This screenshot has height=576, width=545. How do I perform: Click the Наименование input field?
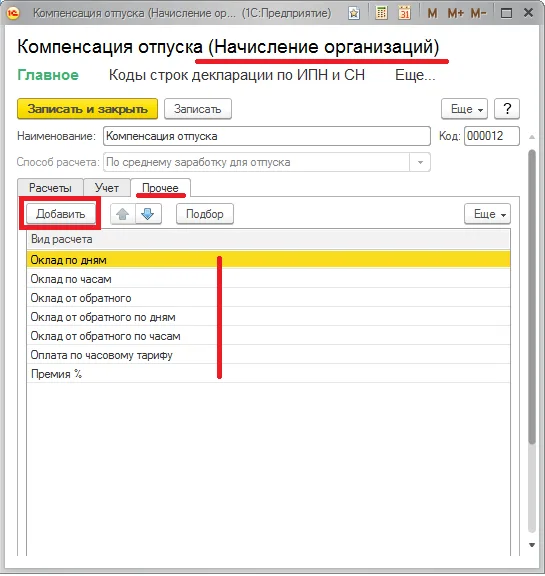point(267,136)
